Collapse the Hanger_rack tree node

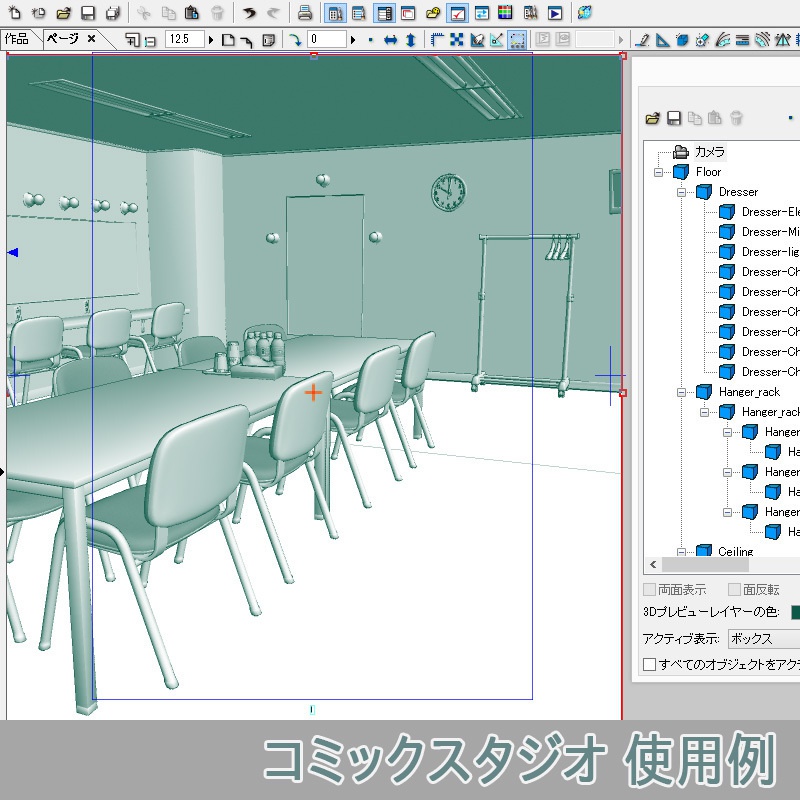[x=681, y=392]
